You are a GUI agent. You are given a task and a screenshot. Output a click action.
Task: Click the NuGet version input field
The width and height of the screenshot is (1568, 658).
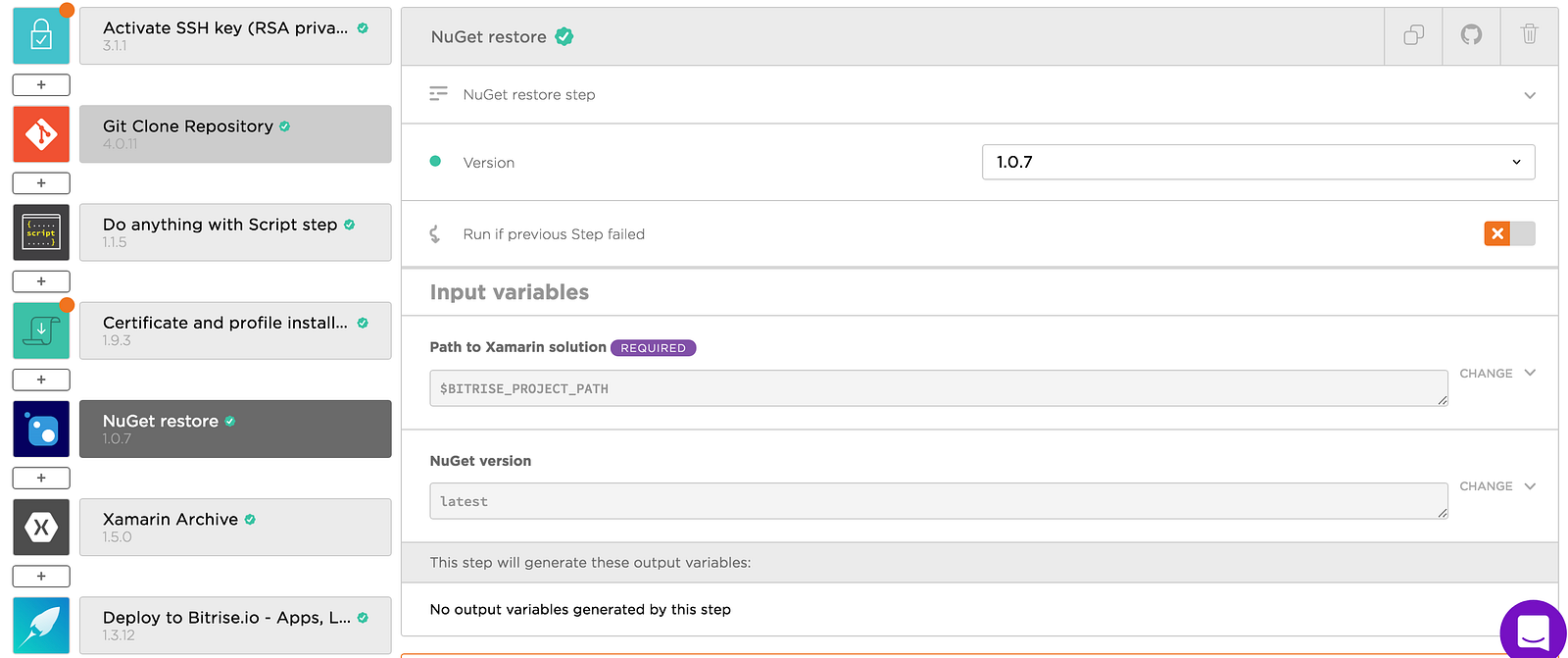click(x=938, y=501)
